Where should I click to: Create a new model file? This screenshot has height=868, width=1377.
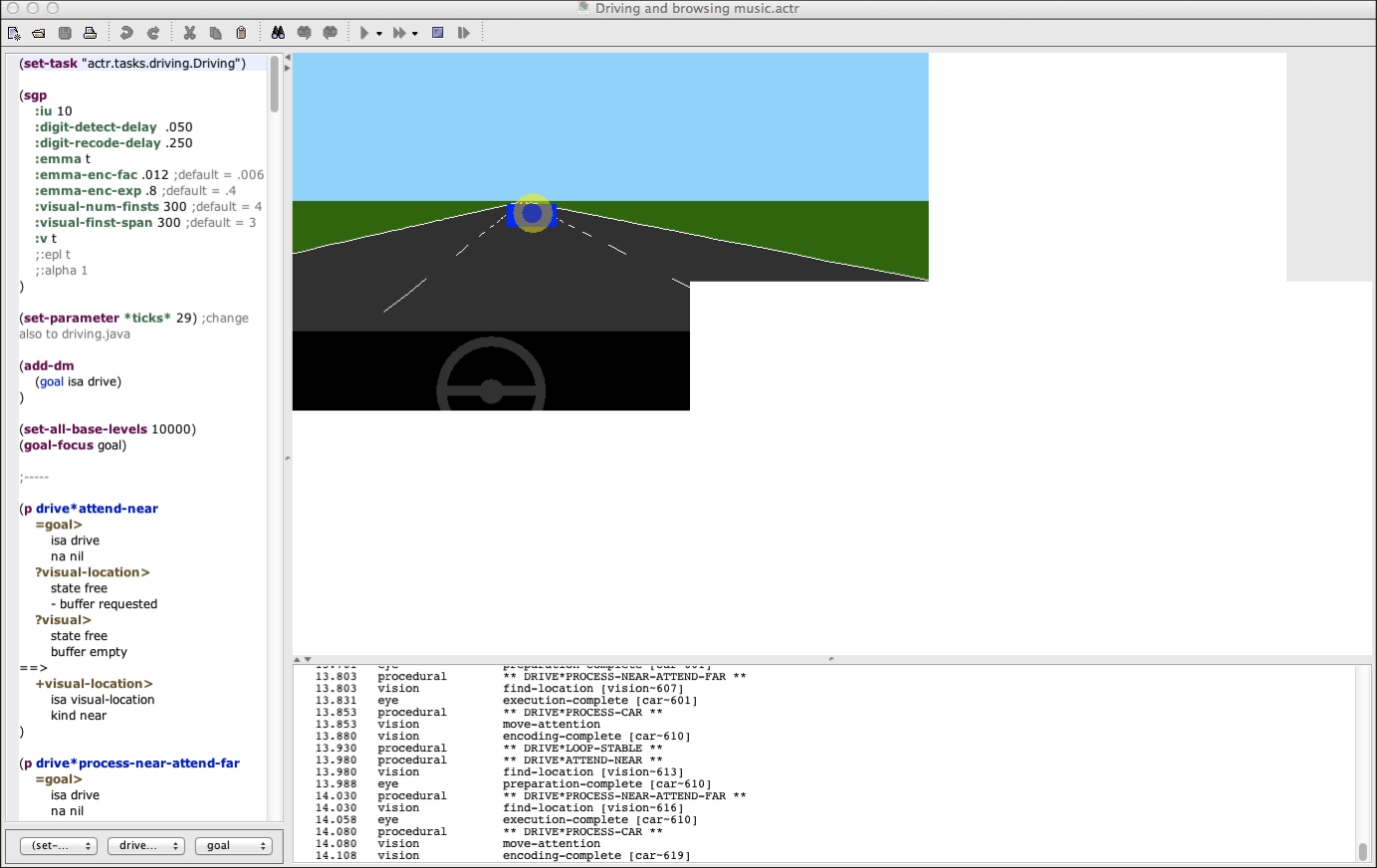(14, 33)
